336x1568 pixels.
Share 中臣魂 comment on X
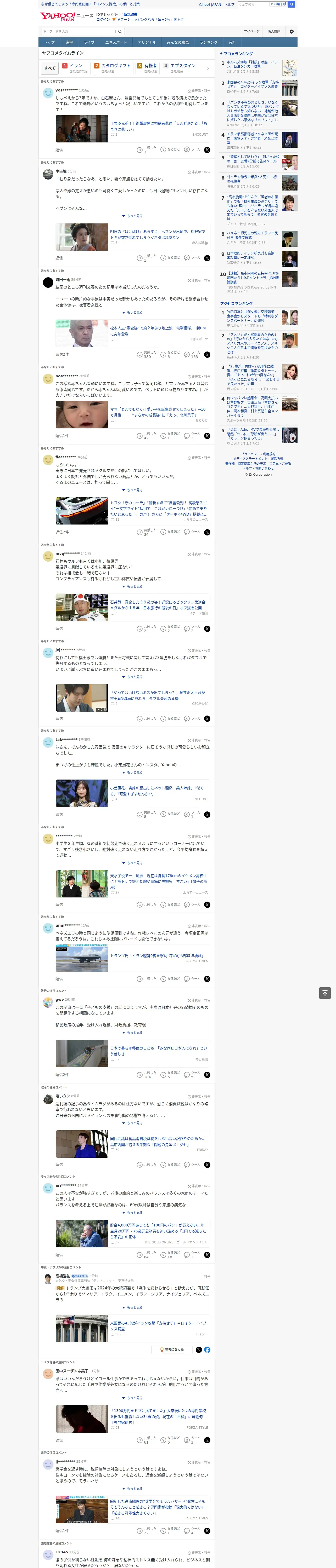tap(207, 258)
